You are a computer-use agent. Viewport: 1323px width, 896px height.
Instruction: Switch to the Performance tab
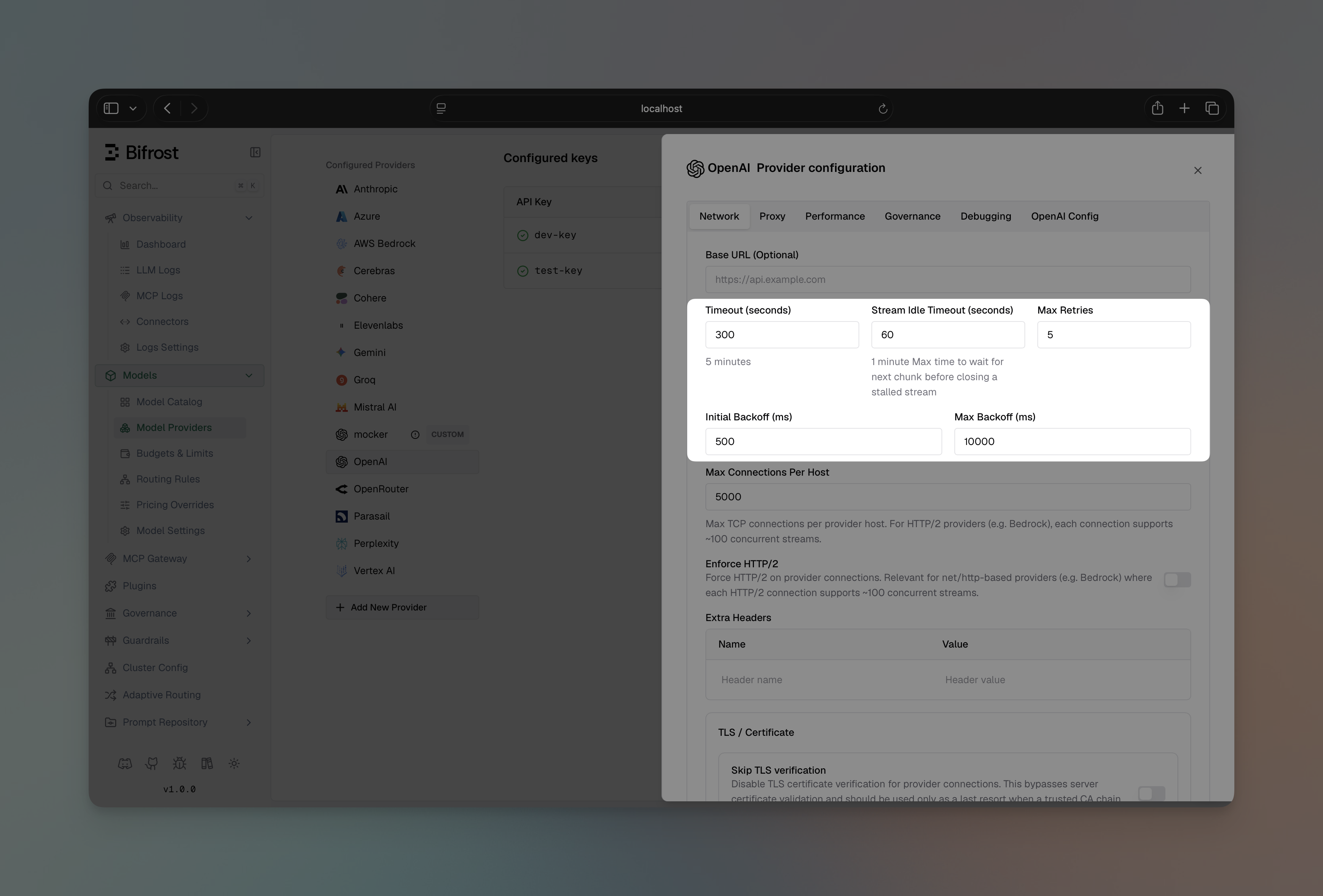pos(835,216)
